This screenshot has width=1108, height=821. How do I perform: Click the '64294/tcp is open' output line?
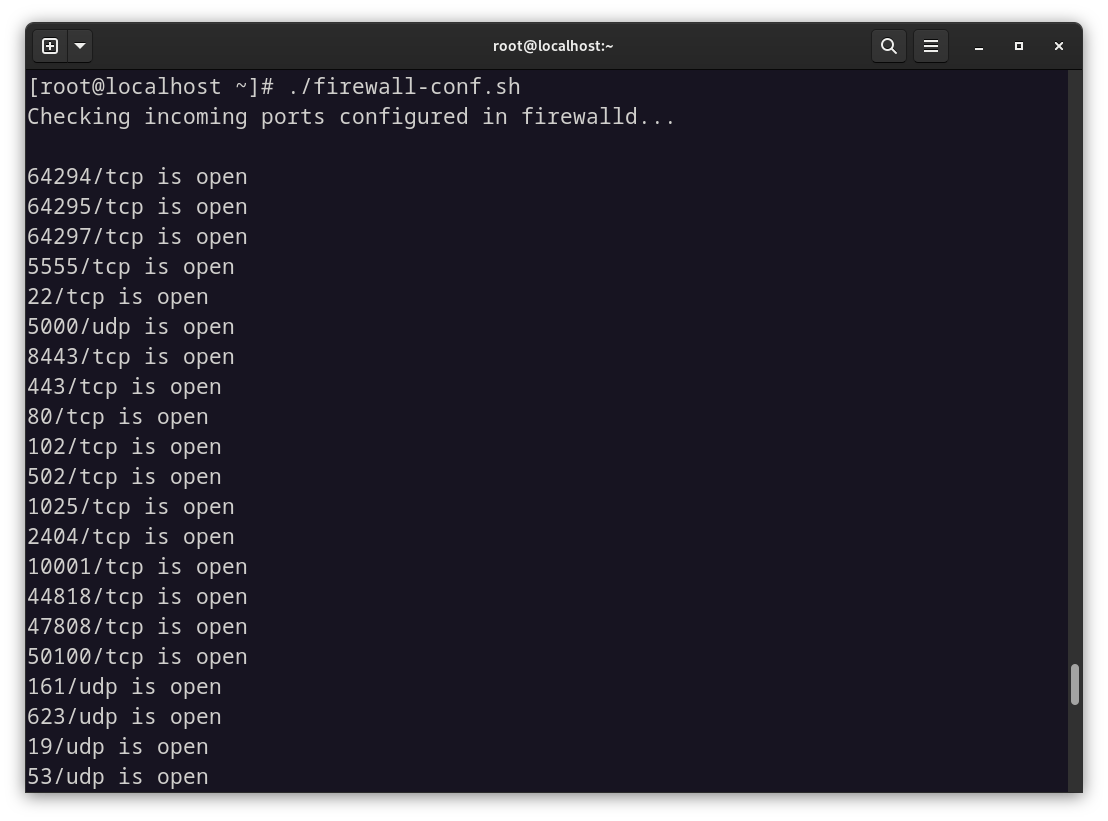137,176
